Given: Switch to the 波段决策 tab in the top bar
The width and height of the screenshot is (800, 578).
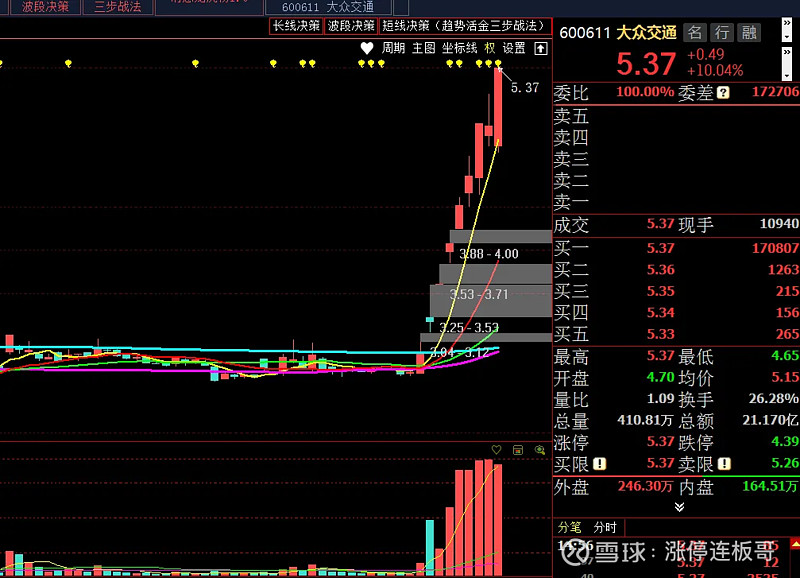Looking at the screenshot, I should coord(45,7).
